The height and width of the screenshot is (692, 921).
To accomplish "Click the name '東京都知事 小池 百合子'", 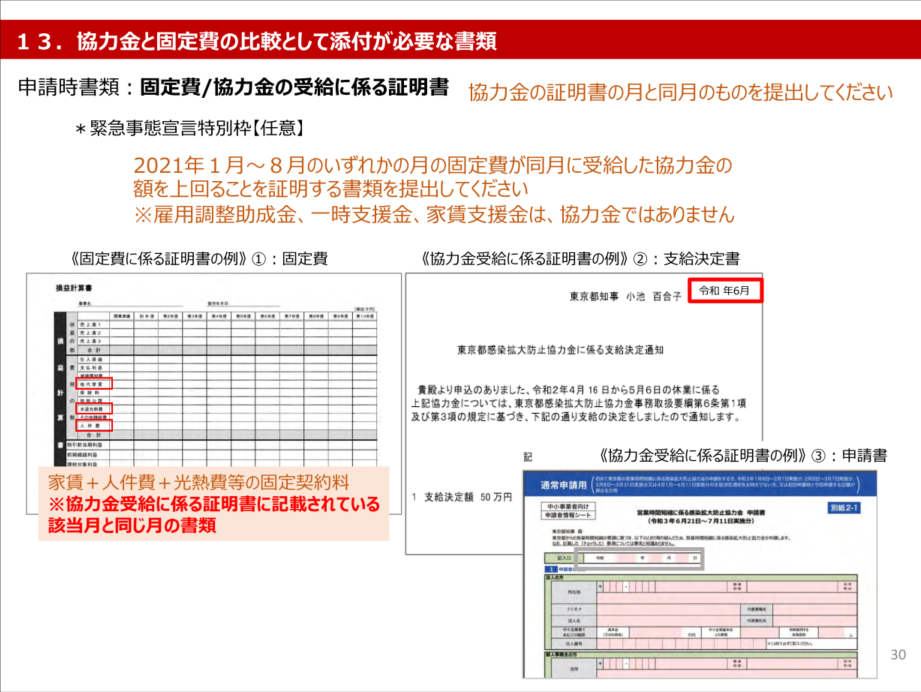I will coord(625,297).
